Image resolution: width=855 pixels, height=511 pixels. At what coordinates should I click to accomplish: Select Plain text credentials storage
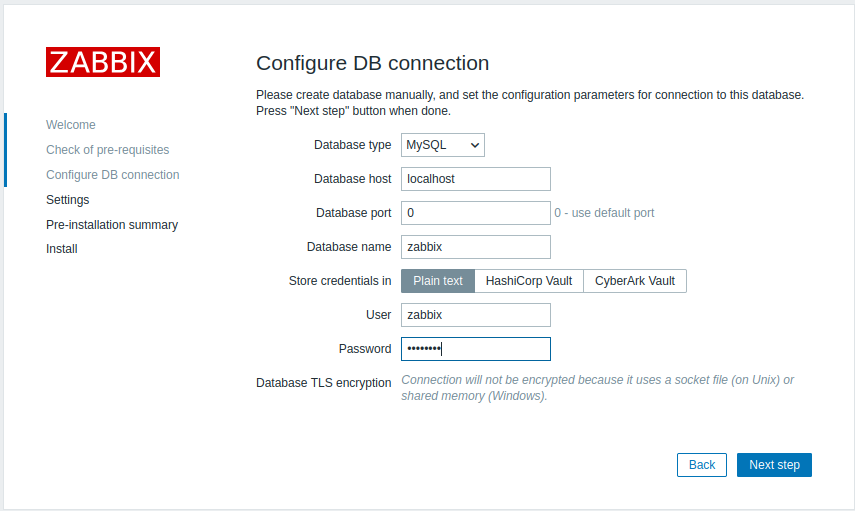[x=438, y=281]
